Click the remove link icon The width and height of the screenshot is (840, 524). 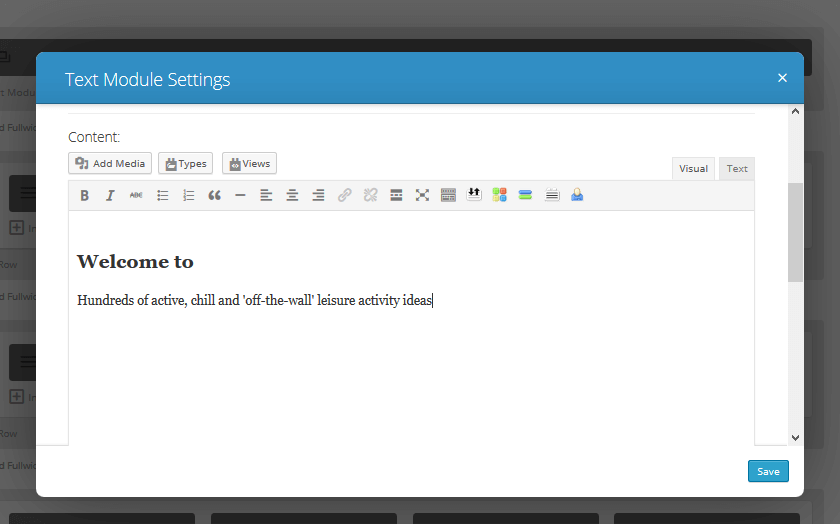370,196
